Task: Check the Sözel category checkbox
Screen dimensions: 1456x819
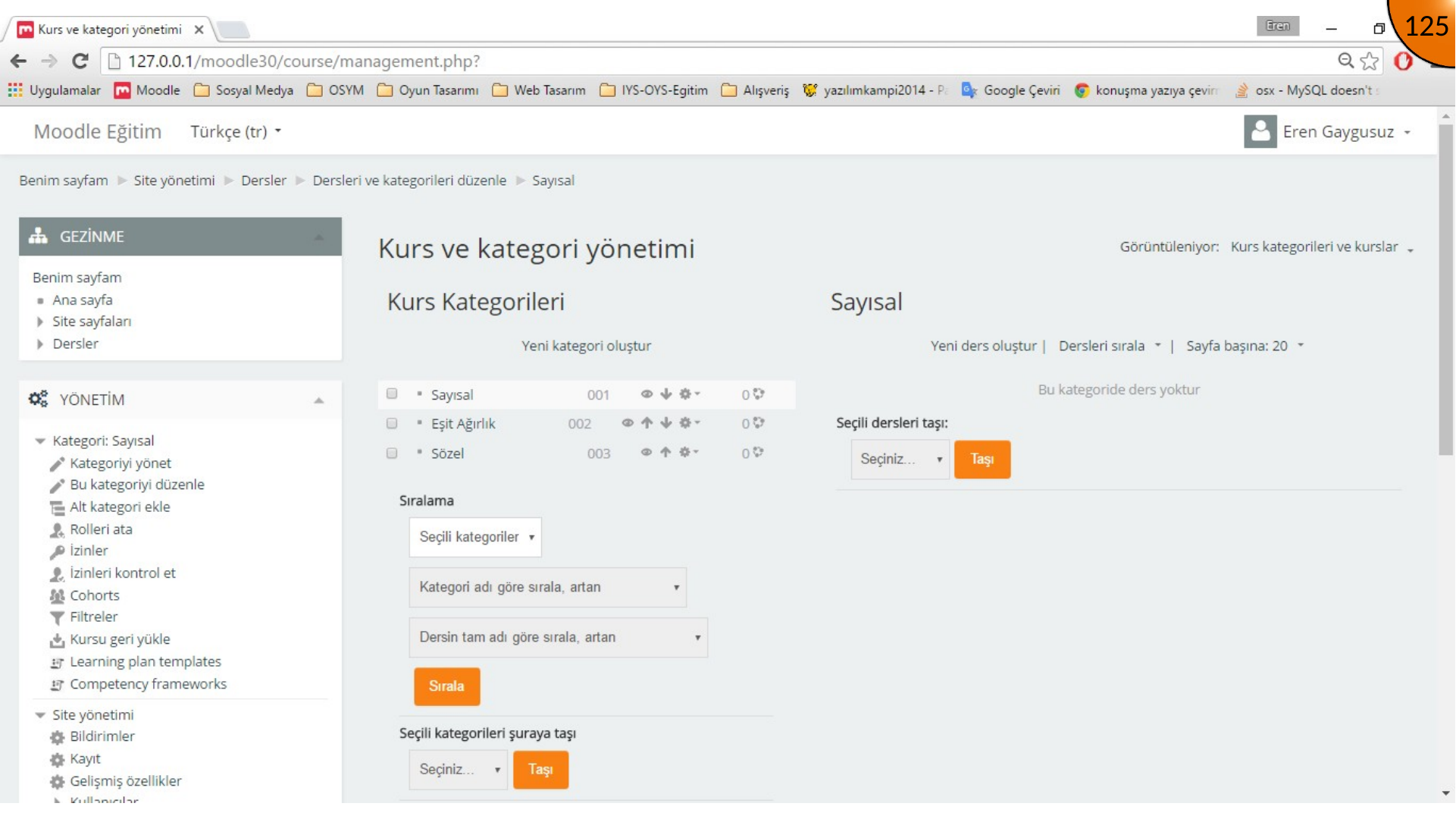Action: (x=392, y=453)
